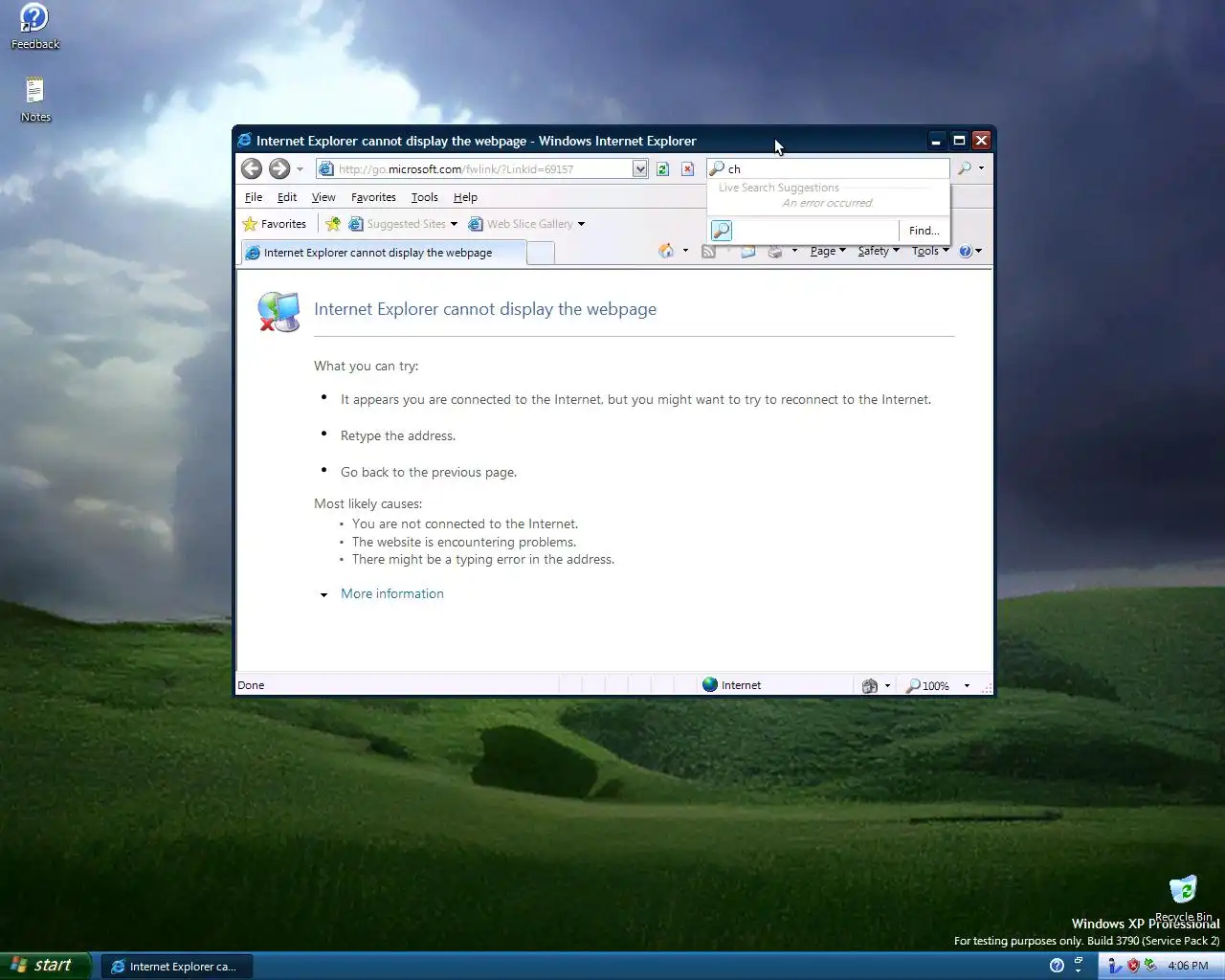Close the Internet Explorer window
Viewport: 1225px width, 980px height.
click(981, 141)
